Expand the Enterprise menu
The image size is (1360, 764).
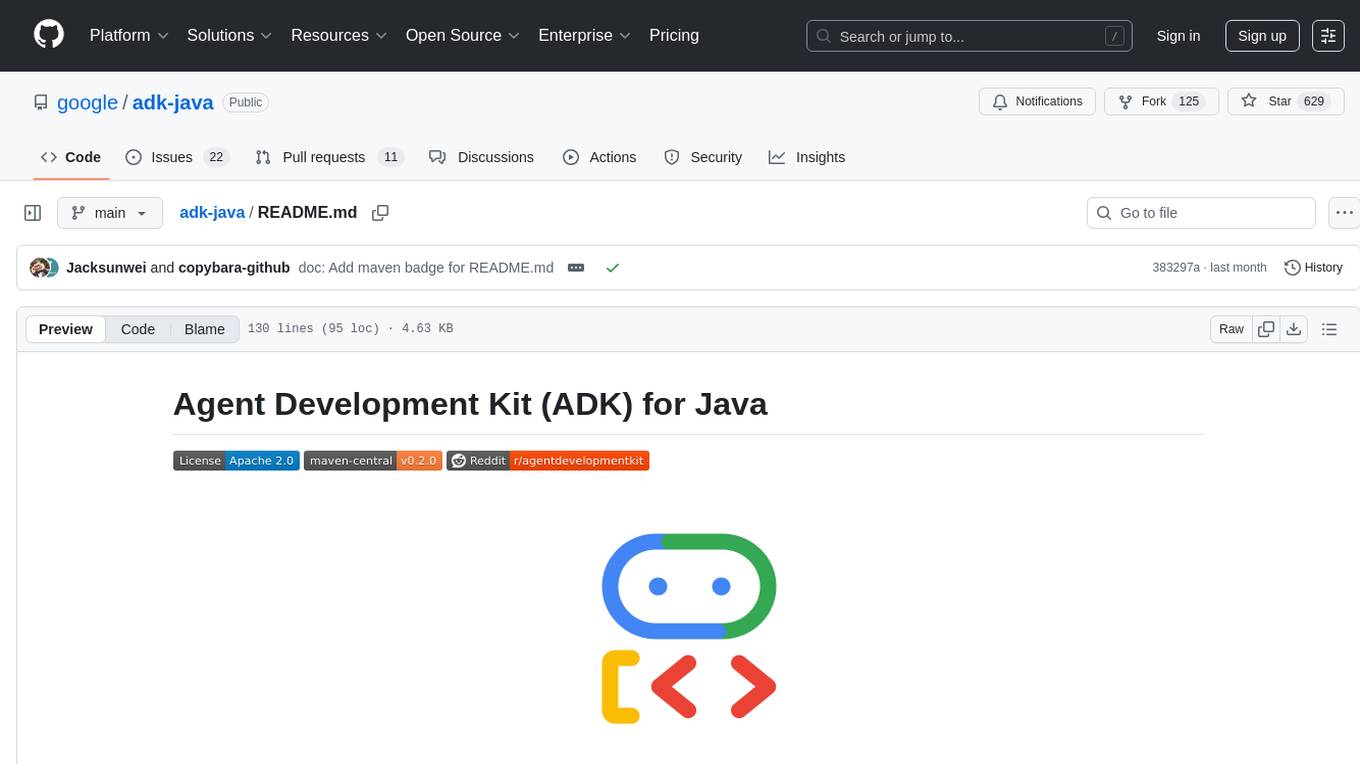coord(585,35)
